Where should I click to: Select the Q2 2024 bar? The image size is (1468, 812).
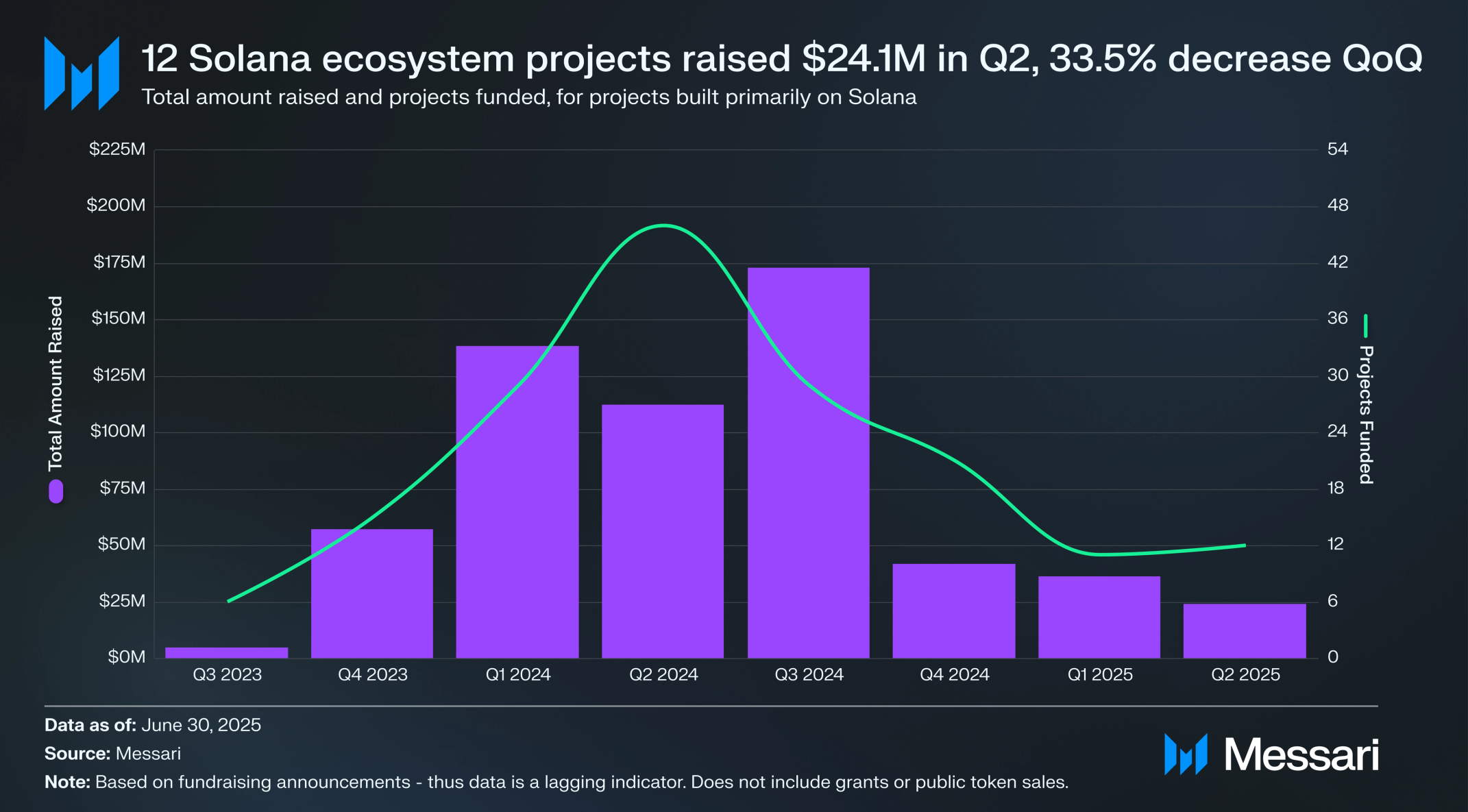click(x=663, y=531)
